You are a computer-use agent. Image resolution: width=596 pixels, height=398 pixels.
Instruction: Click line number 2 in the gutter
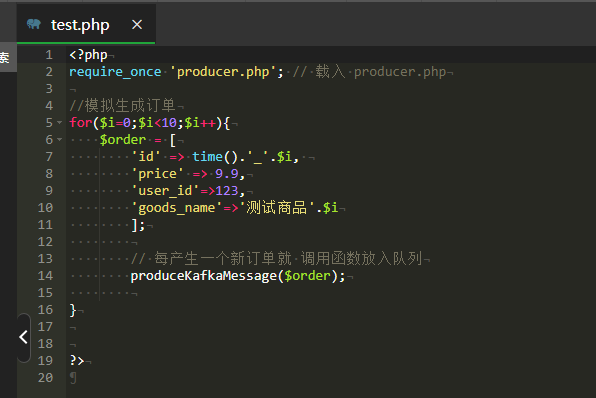click(49, 71)
